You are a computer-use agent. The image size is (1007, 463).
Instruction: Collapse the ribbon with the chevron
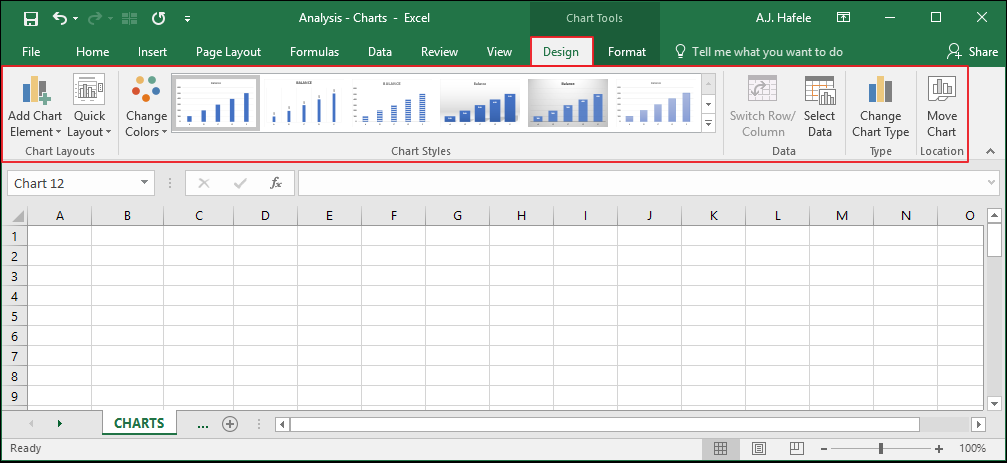pos(990,152)
